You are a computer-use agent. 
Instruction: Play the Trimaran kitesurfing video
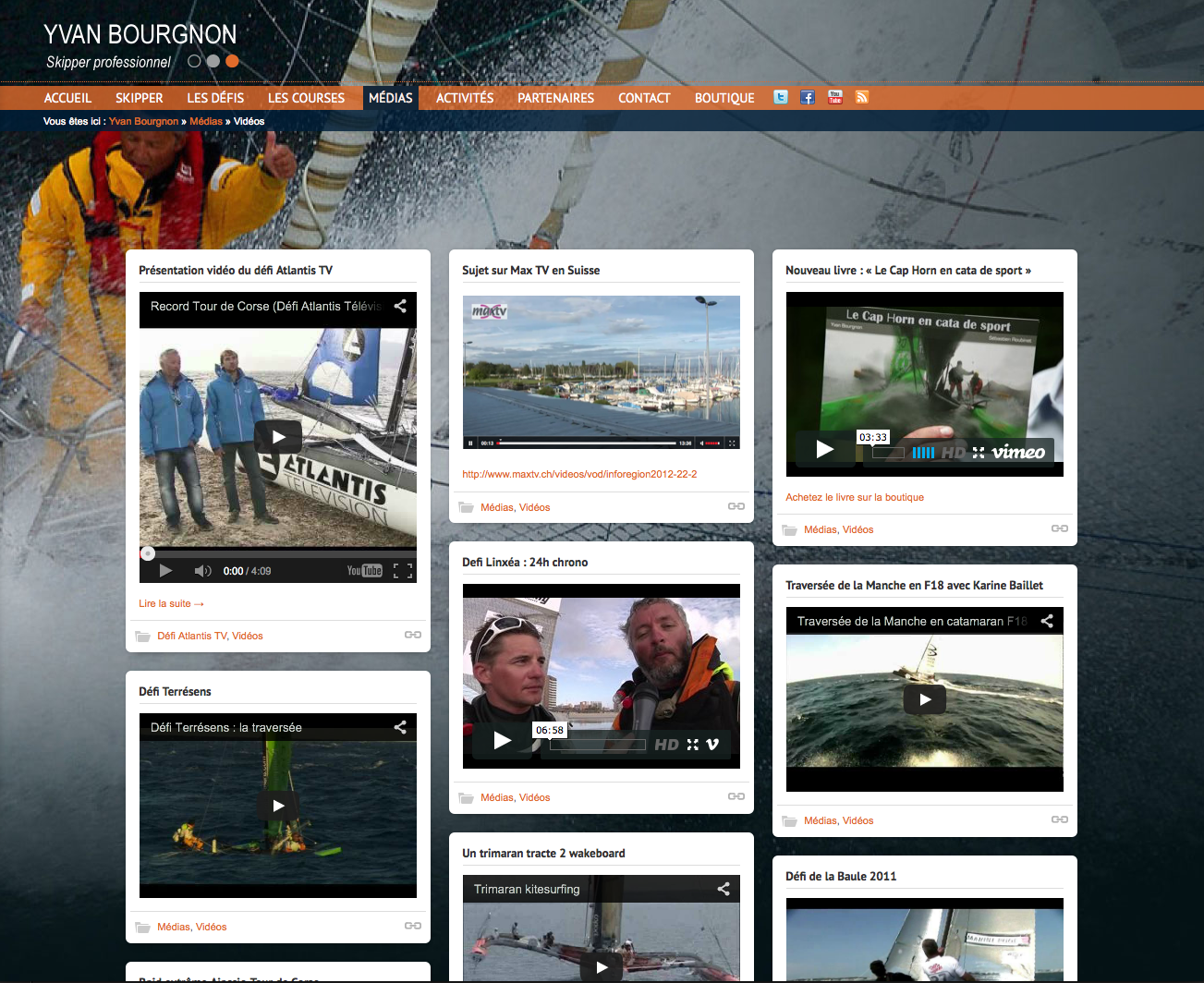point(602,967)
